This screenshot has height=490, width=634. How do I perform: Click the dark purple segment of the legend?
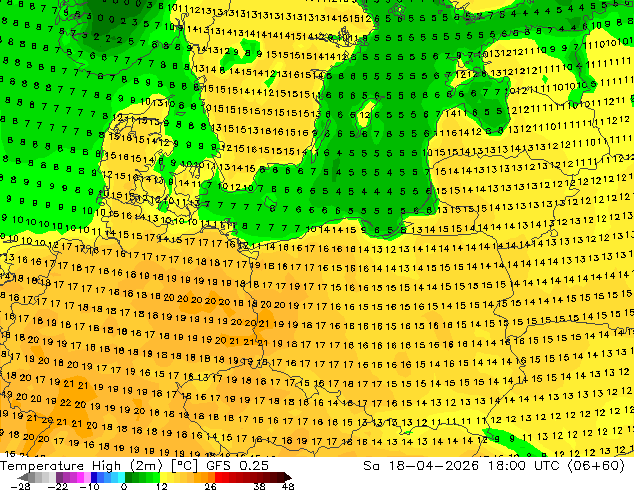point(59,477)
